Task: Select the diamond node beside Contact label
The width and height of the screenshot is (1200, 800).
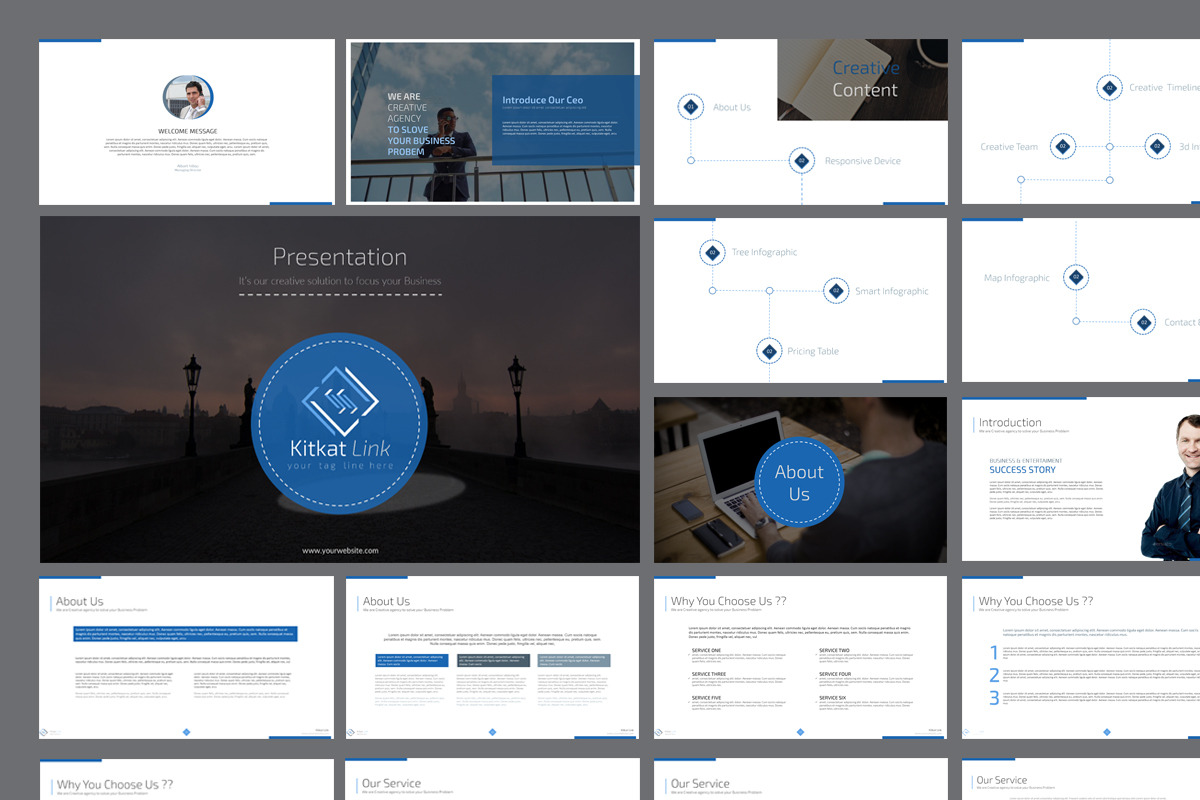Action: pyautogui.click(x=1144, y=322)
